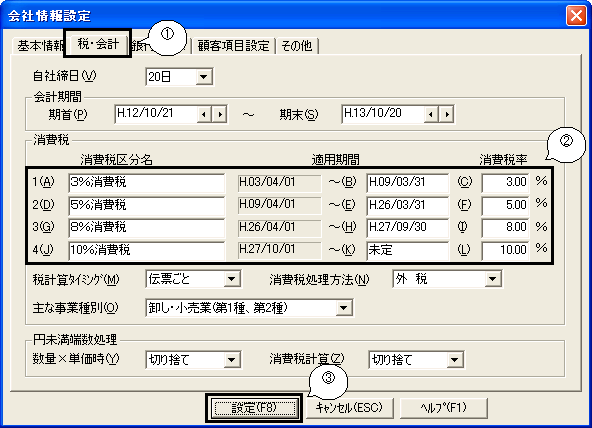Screen dimensions: 592x428
Task: Close the 会社情報設定 dialog
Action: pos(576,16)
